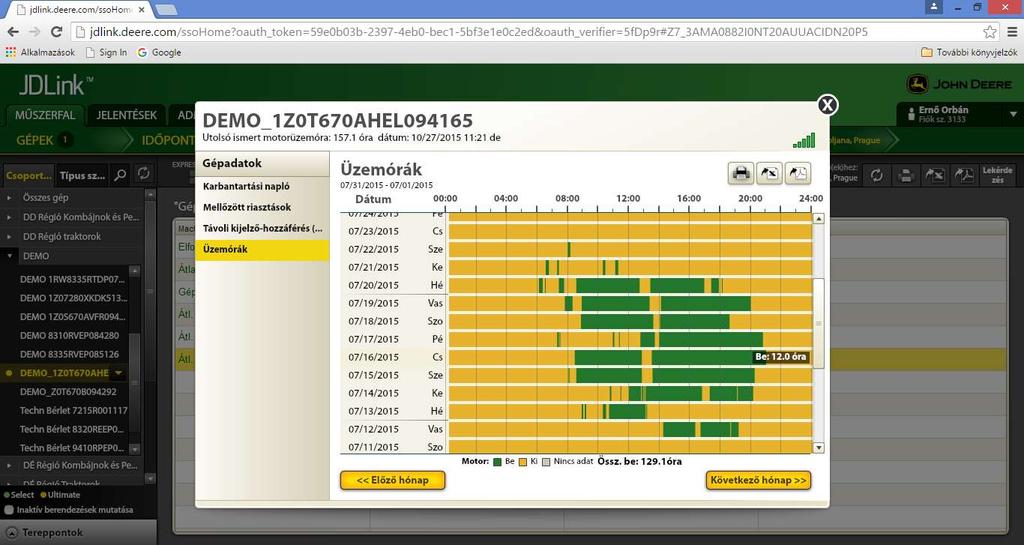Open the Alkalmazások apps shortcut
1024x545 pixels.
[40, 52]
